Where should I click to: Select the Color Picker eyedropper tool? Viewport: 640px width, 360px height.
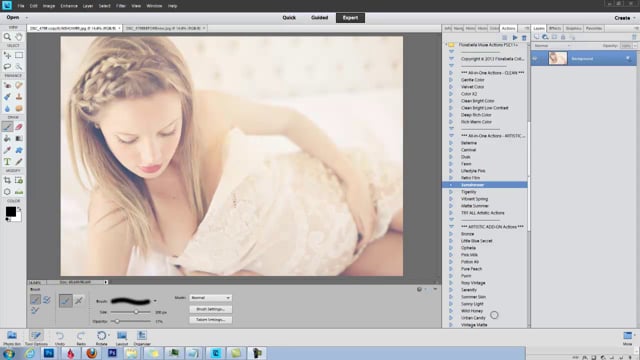[x=7, y=150]
